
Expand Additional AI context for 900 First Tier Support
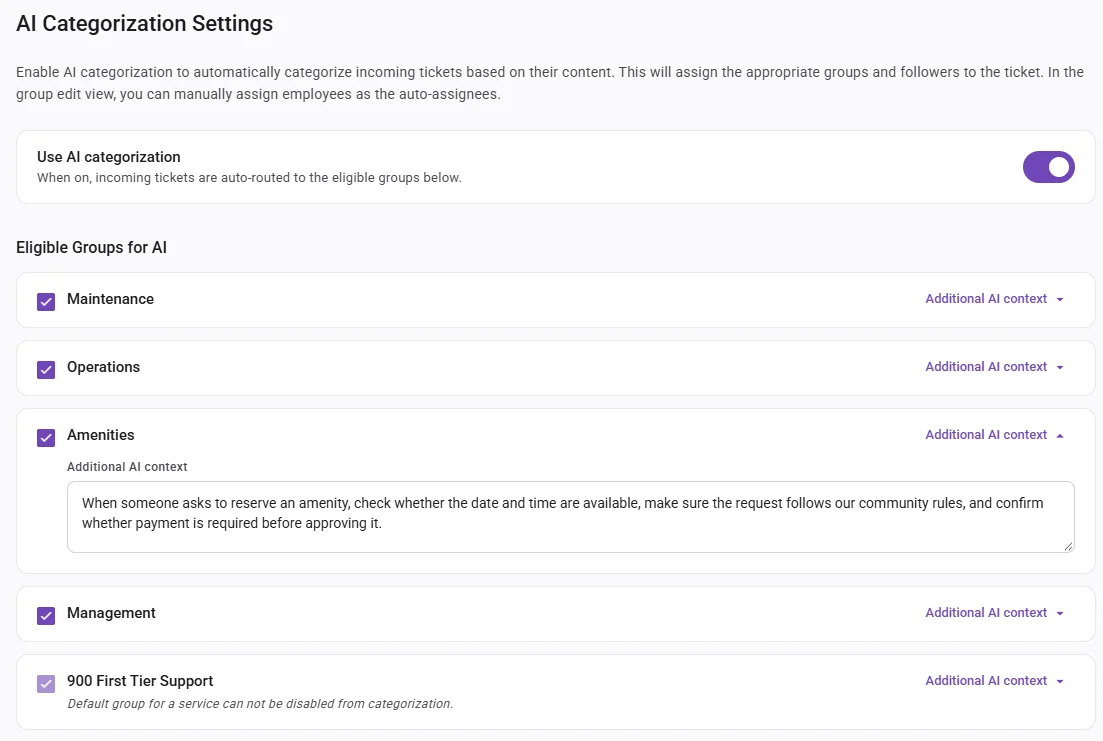tap(994, 680)
